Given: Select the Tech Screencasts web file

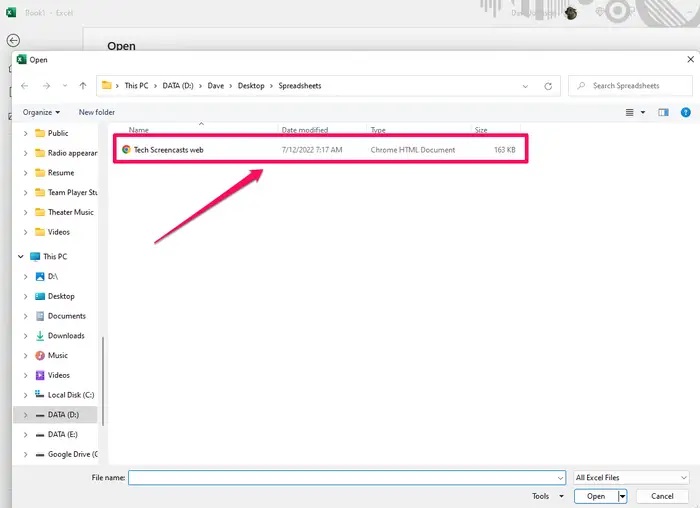Looking at the screenshot, I should (x=321, y=150).
